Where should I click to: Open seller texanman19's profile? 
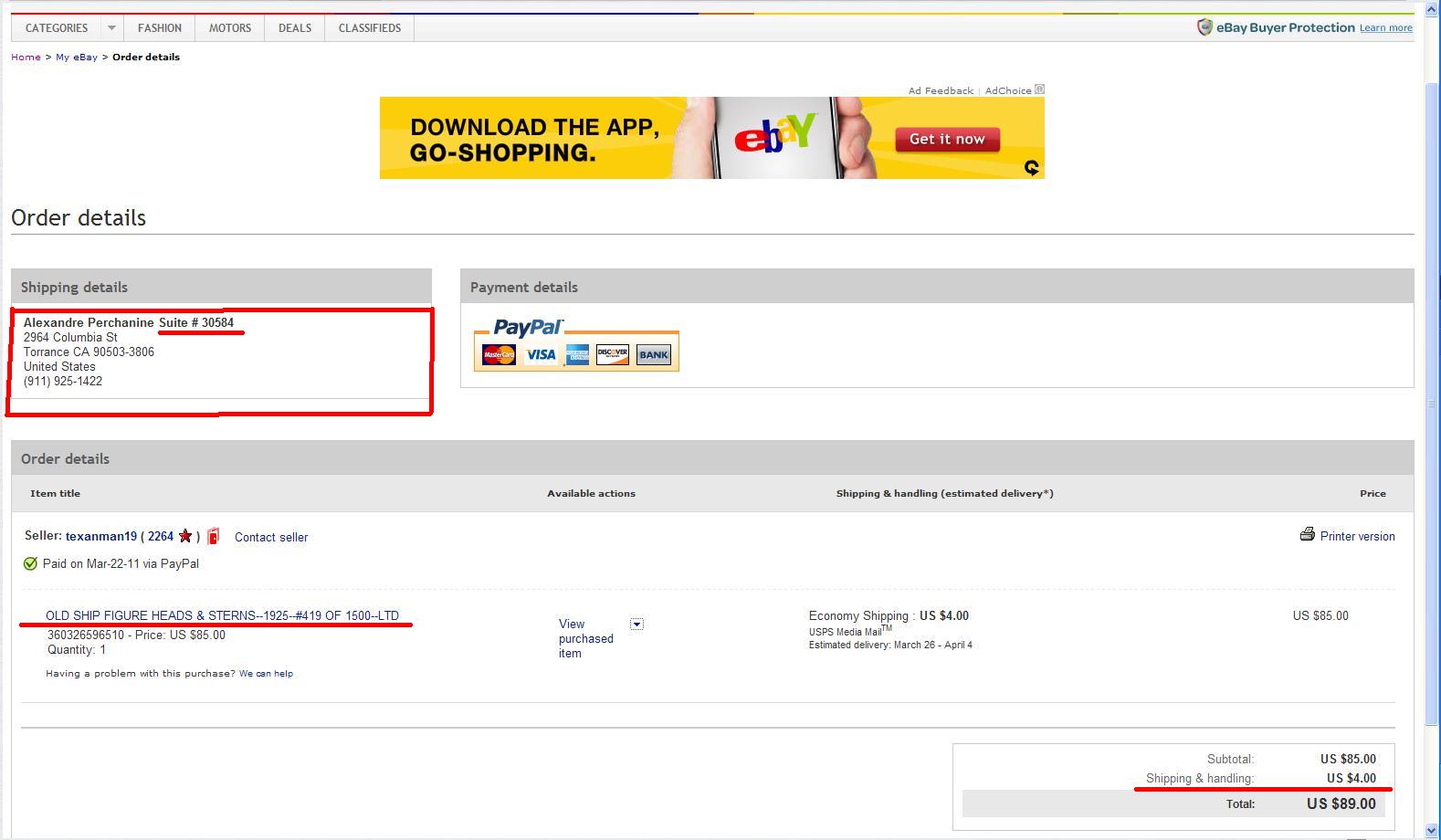[x=101, y=537]
